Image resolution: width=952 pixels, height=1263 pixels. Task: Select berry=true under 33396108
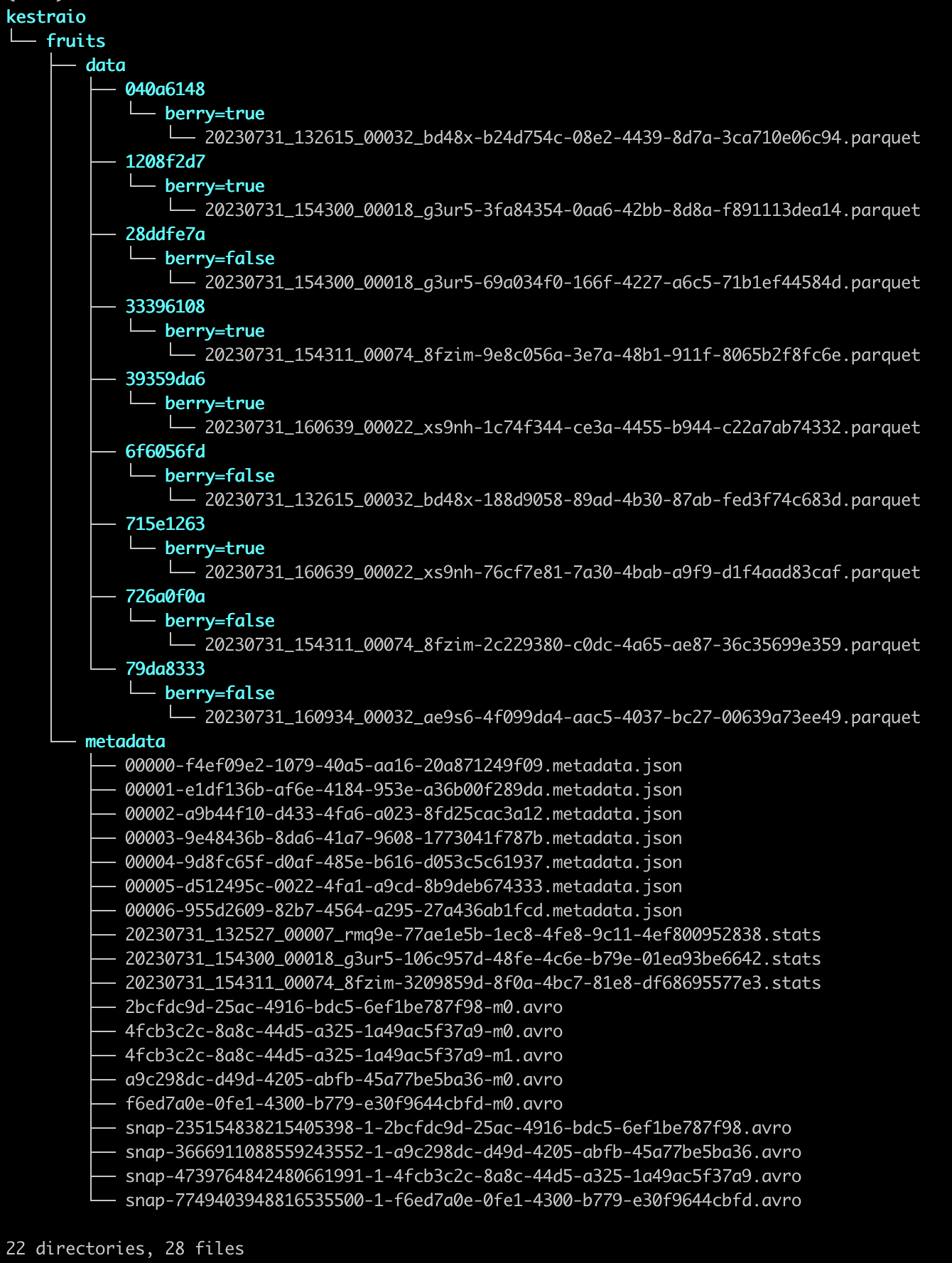[x=215, y=331]
